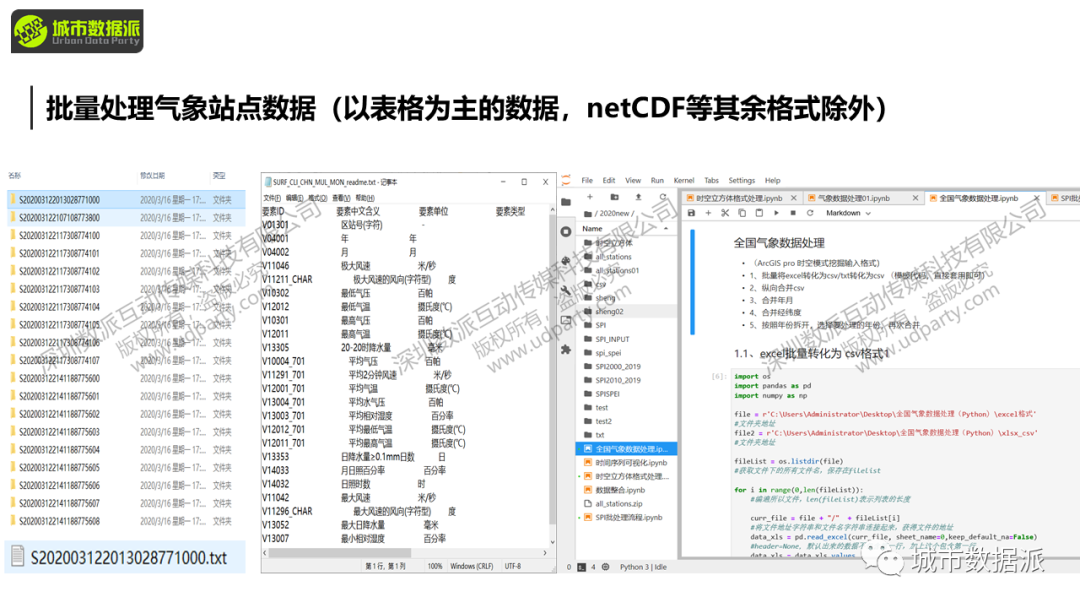The image size is (1080, 608).
Task: Open the Tabs menu in JupyterLab
Action: 712,180
